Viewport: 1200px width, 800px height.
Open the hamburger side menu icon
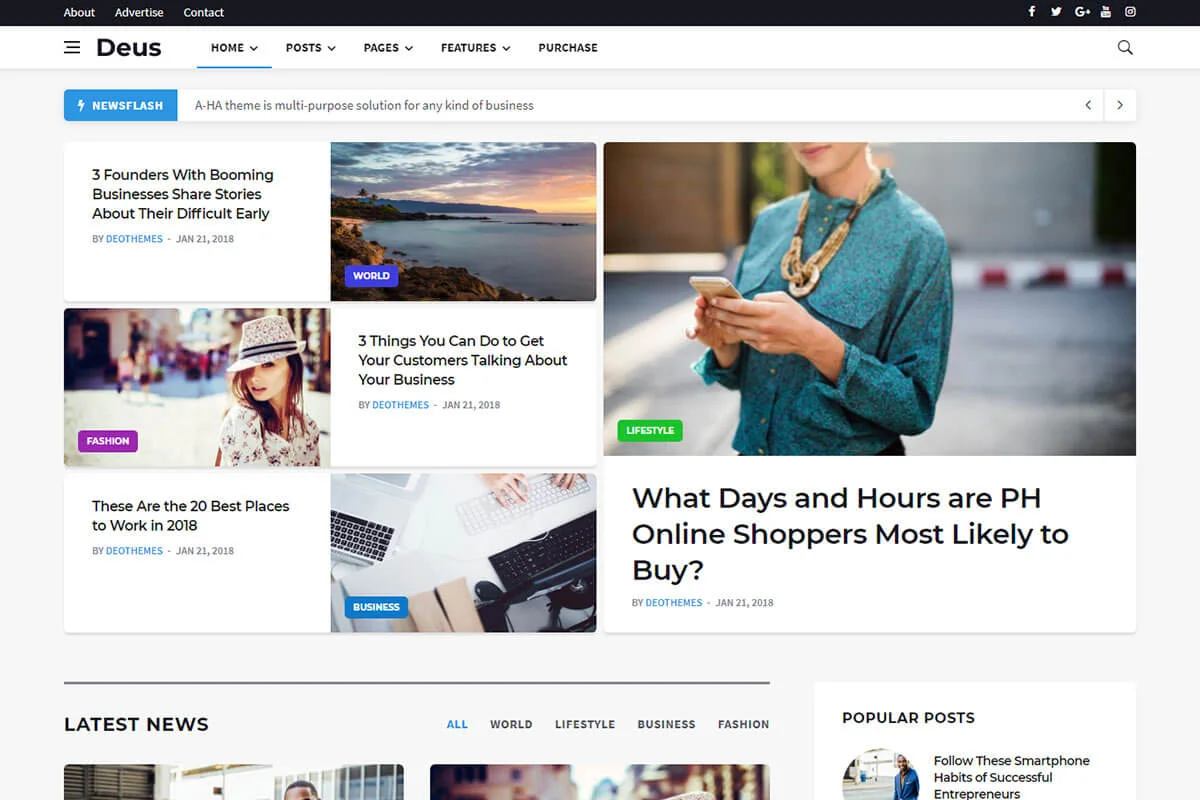pos(72,47)
